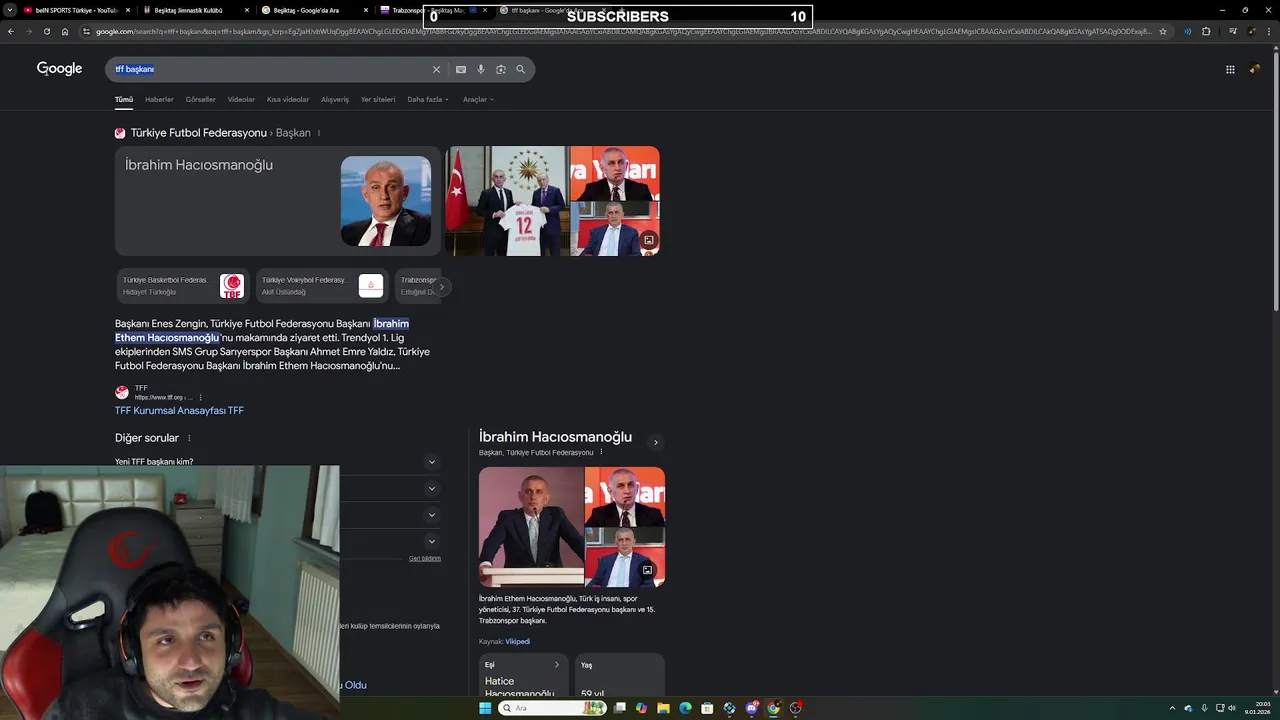Reload the current page
The image size is (1280, 720).
46,31
